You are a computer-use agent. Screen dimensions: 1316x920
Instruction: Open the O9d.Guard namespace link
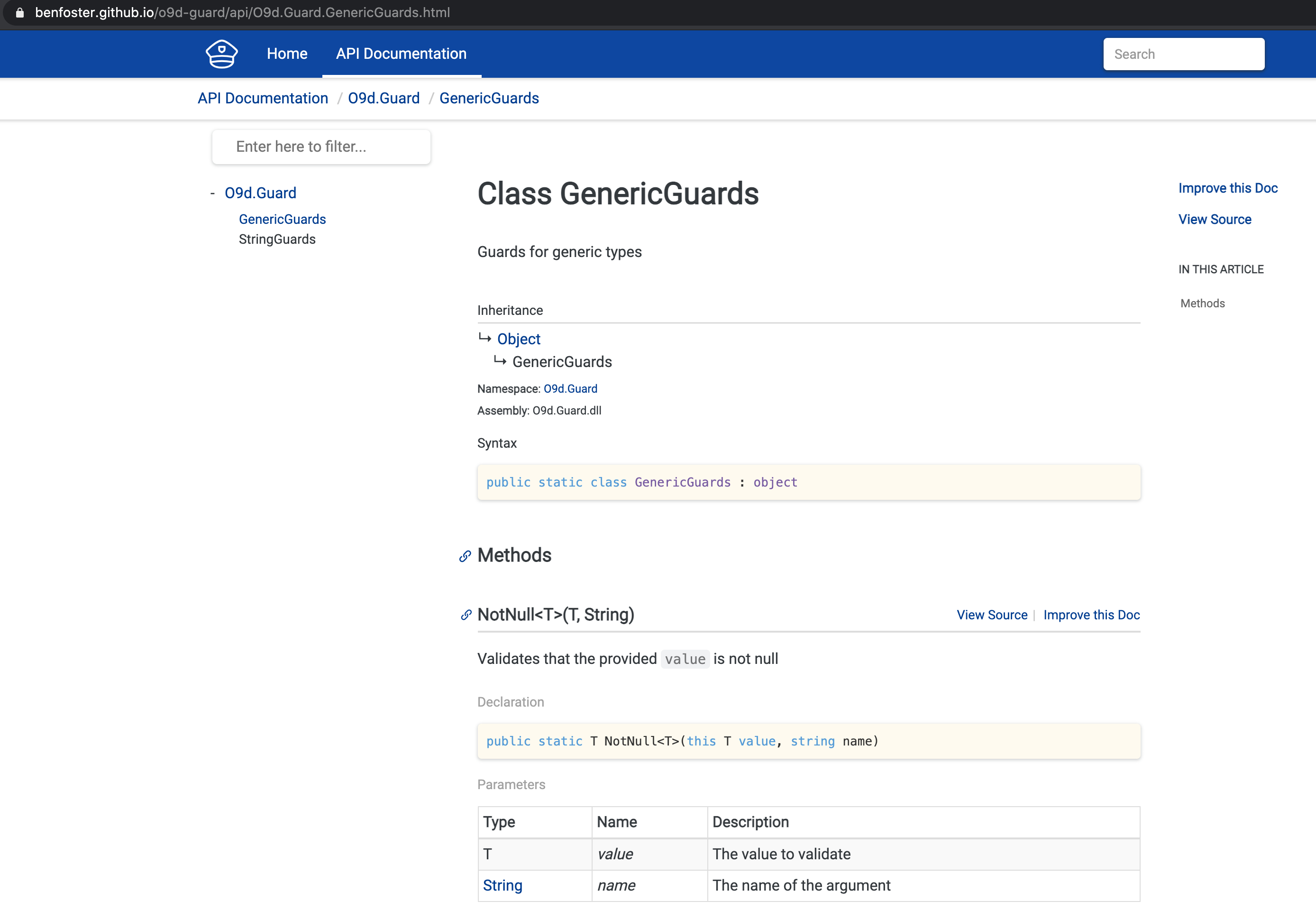570,388
